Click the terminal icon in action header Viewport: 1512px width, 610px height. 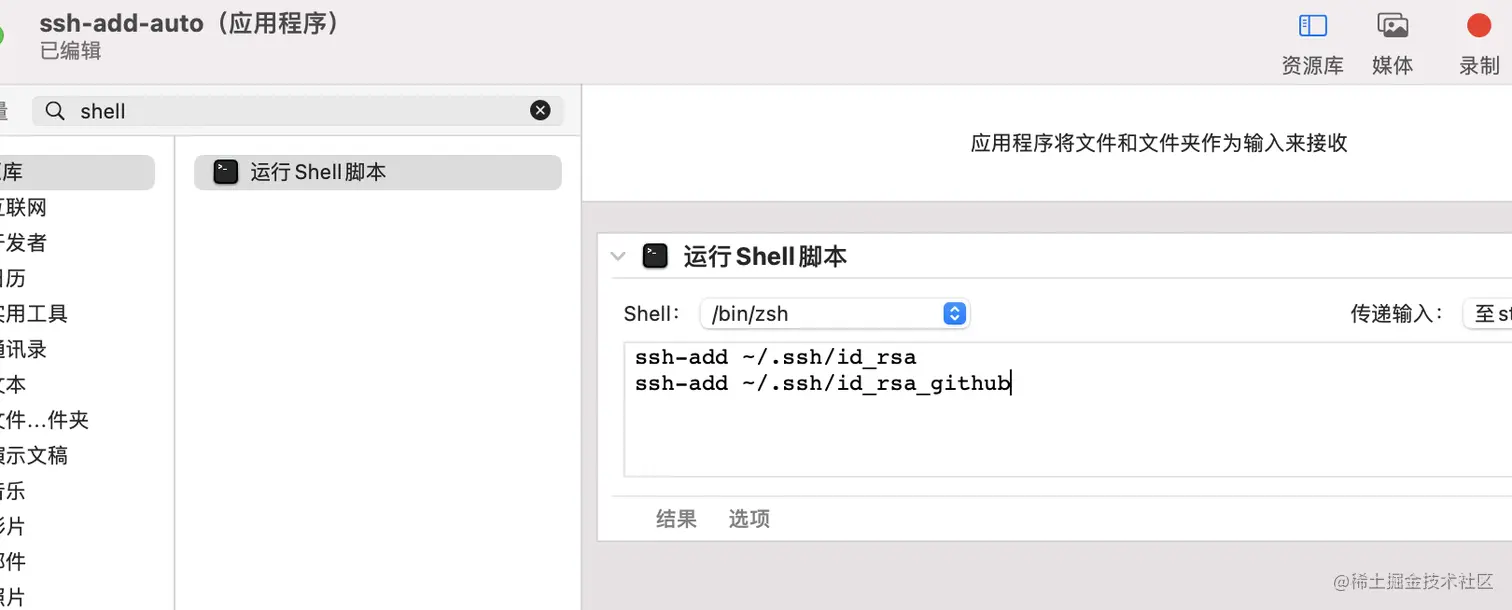pyautogui.click(x=655, y=256)
